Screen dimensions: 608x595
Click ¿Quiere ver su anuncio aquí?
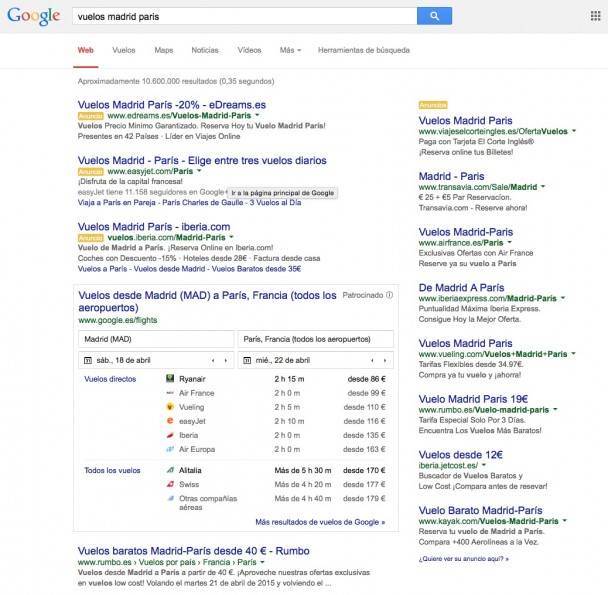[x=463, y=559]
